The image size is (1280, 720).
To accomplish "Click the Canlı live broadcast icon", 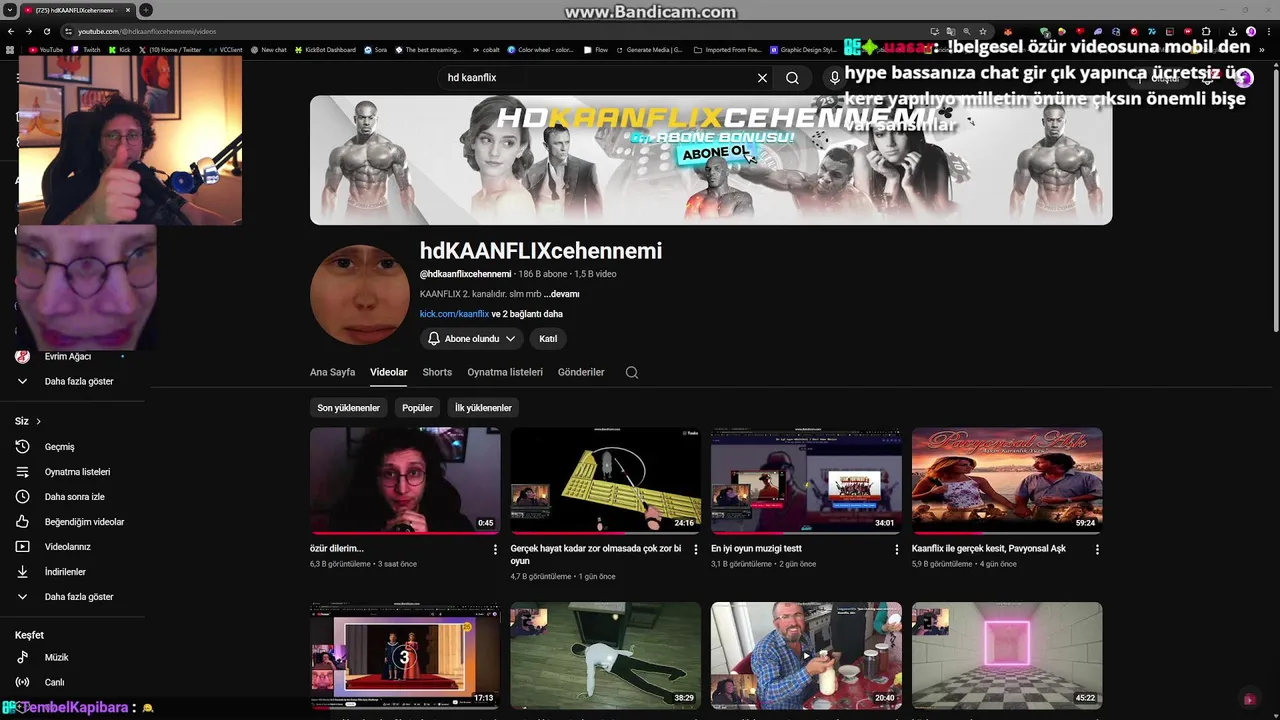I will click(x=22, y=682).
